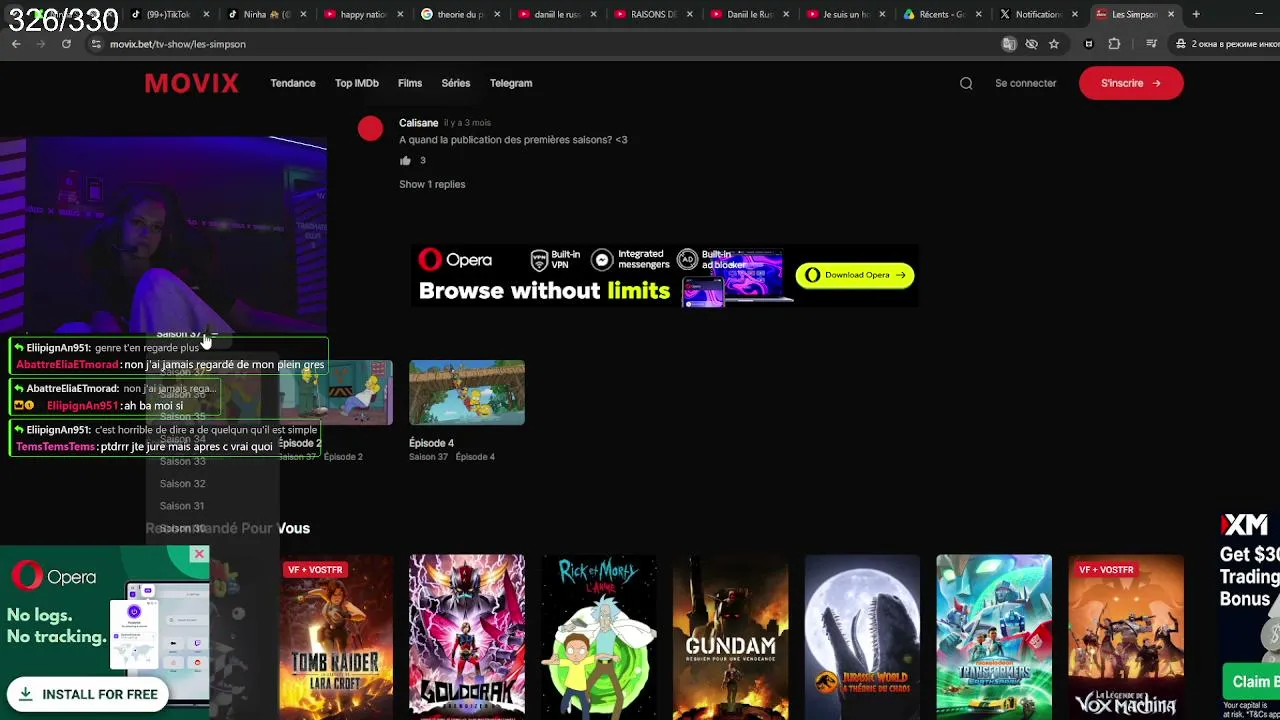The height and width of the screenshot is (720, 1280).
Task: Click the crossed-out eye tracking icon
Action: click(x=1031, y=44)
